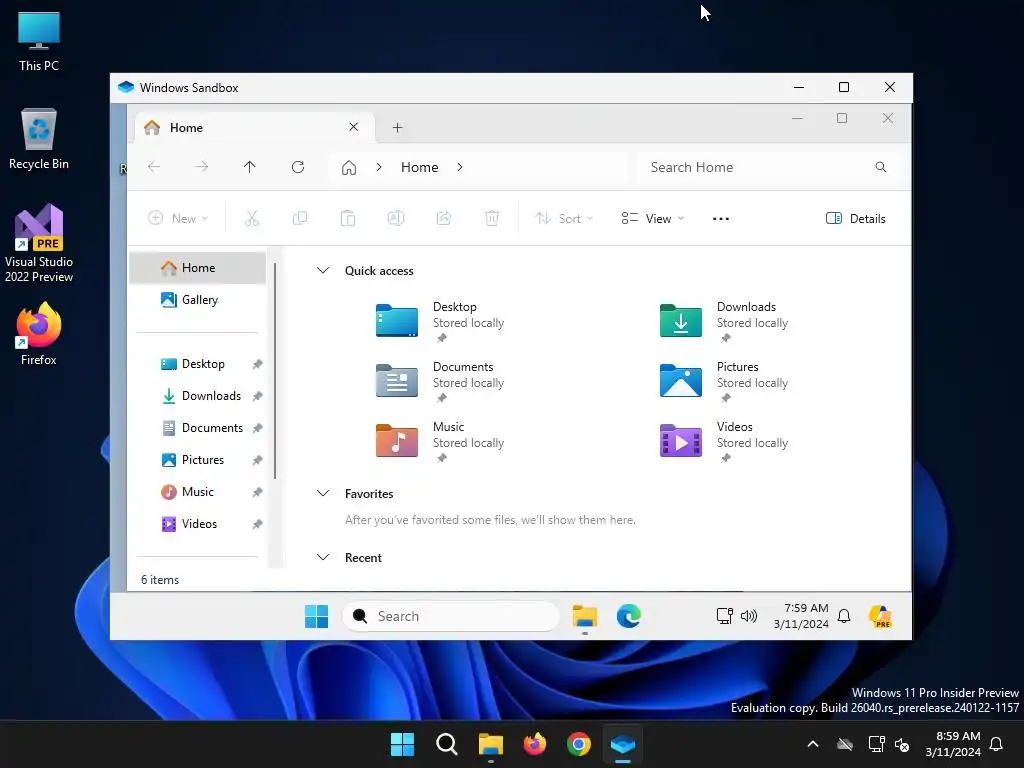Select Pictures in navigation pane
The image size is (1024, 768).
coord(197,460)
